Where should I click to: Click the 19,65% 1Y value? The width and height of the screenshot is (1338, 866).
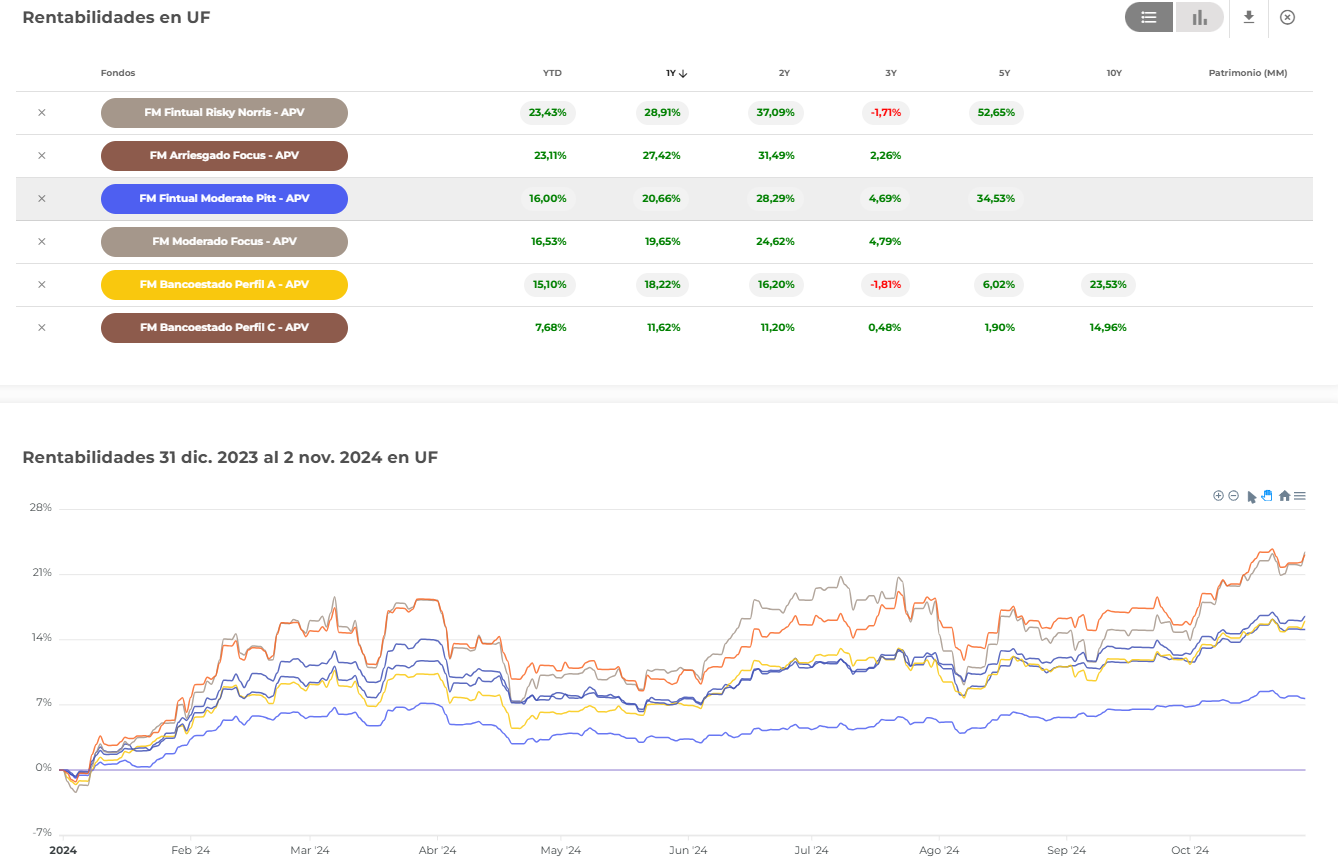(662, 242)
